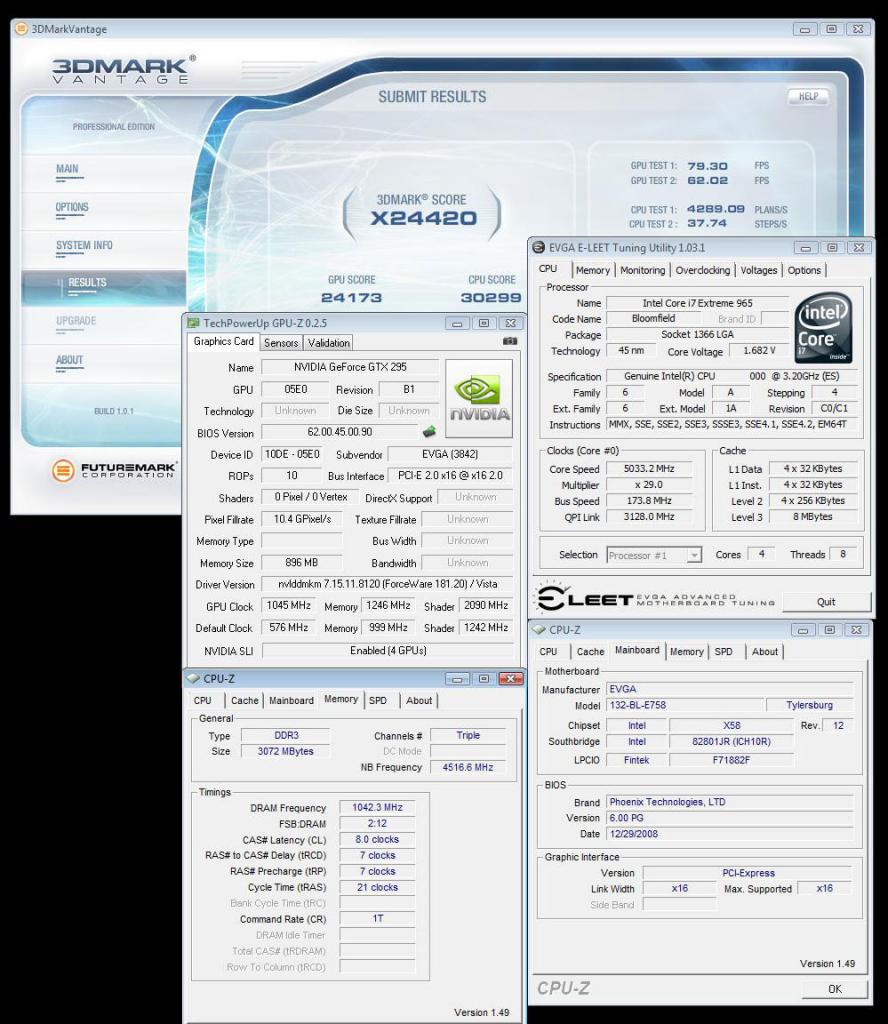Click the BIOS Brand Phoenix Technologies, LTD
The height and width of the screenshot is (1024, 888).
730,802
